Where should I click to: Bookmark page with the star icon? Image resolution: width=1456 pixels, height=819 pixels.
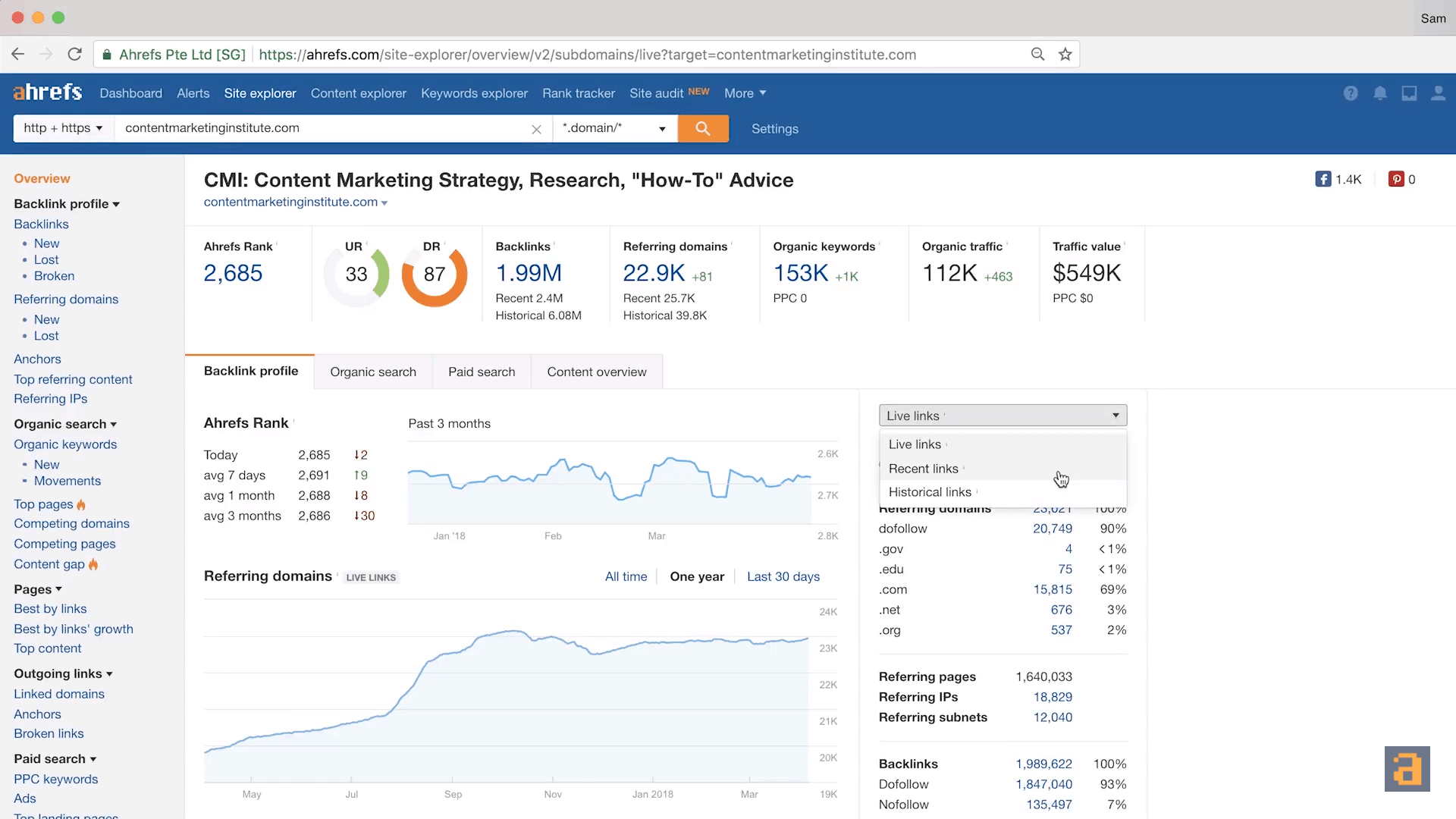click(1065, 54)
